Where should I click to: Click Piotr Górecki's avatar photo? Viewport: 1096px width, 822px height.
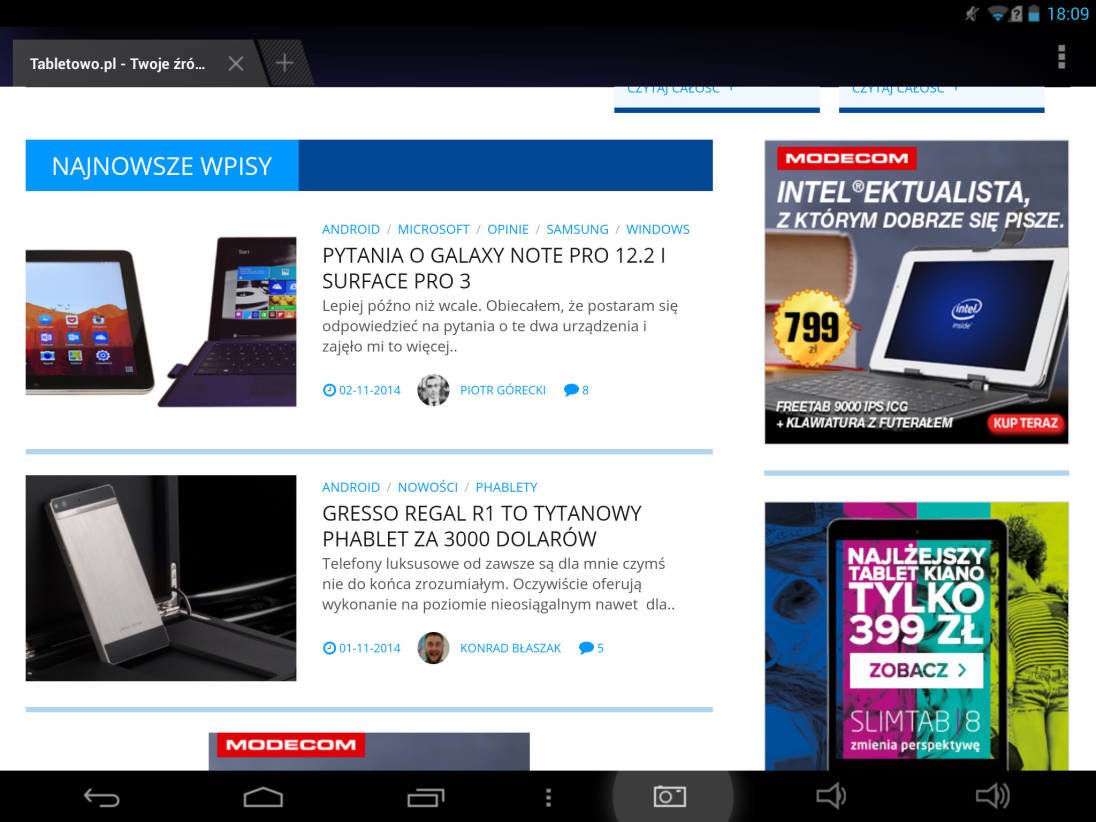pos(433,390)
